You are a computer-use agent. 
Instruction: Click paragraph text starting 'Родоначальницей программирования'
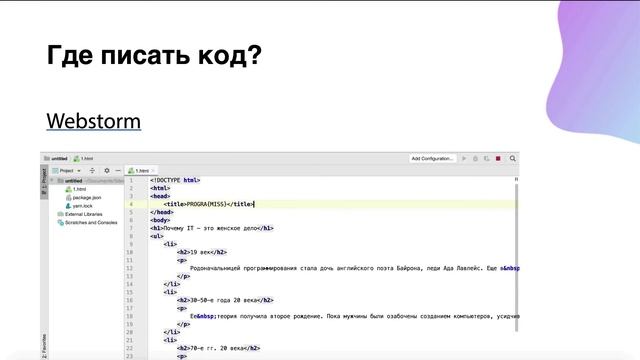(355, 268)
